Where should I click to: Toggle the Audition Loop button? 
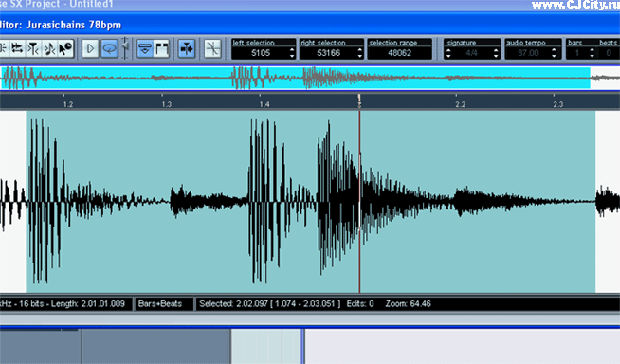coord(109,49)
